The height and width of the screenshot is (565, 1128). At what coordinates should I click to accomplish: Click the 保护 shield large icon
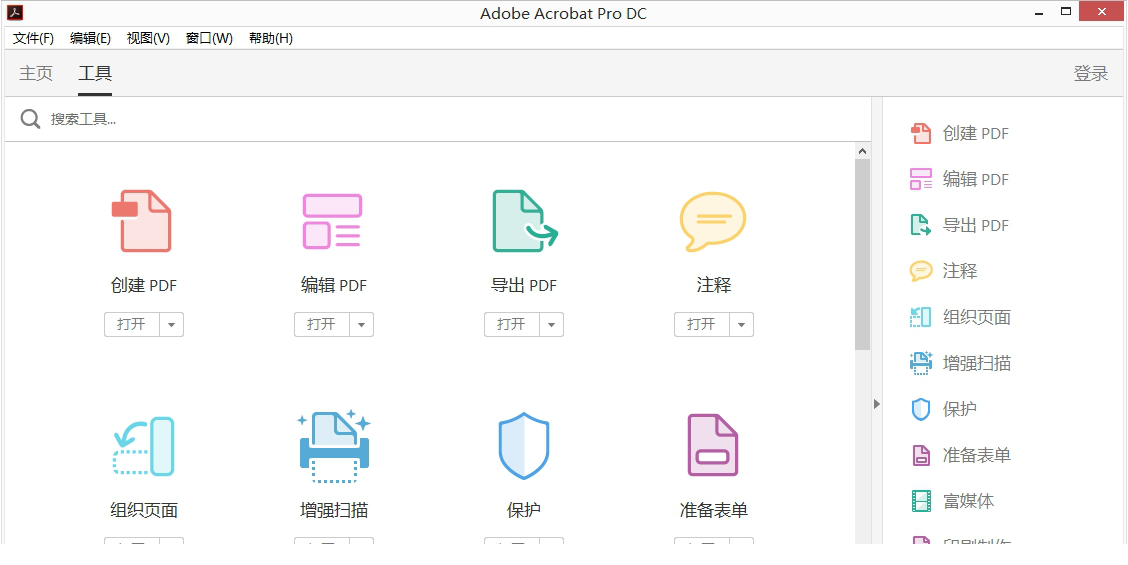[524, 446]
